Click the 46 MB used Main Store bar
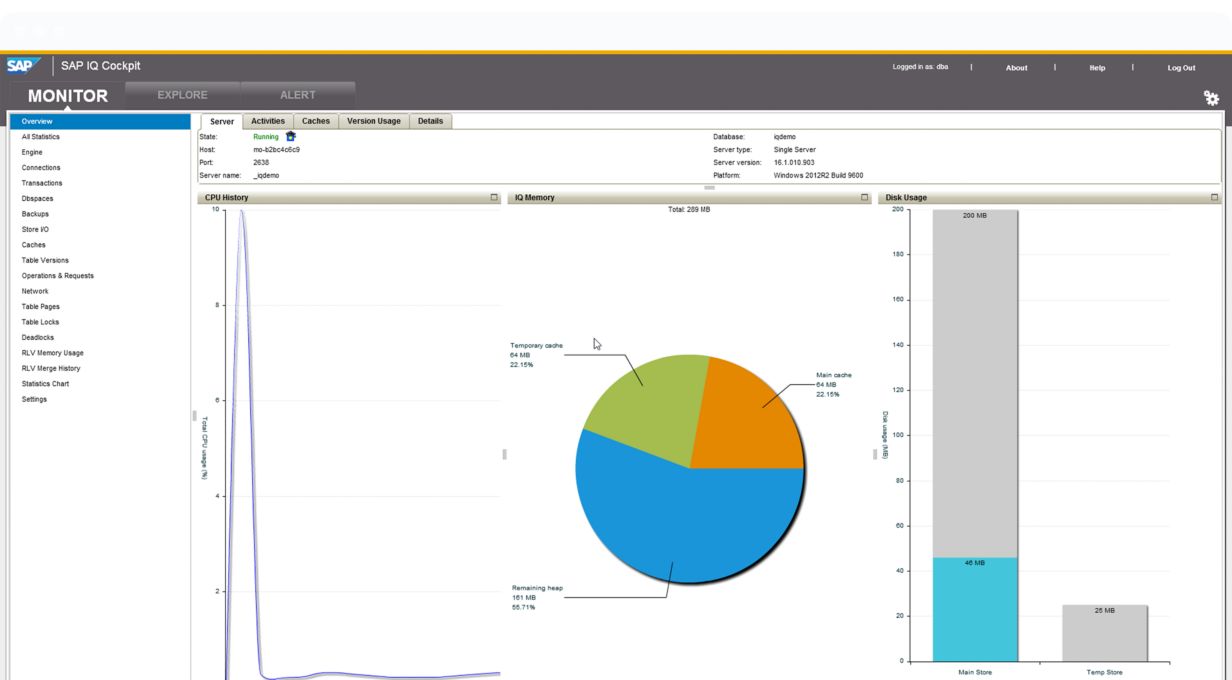 pyautogui.click(x=975, y=610)
